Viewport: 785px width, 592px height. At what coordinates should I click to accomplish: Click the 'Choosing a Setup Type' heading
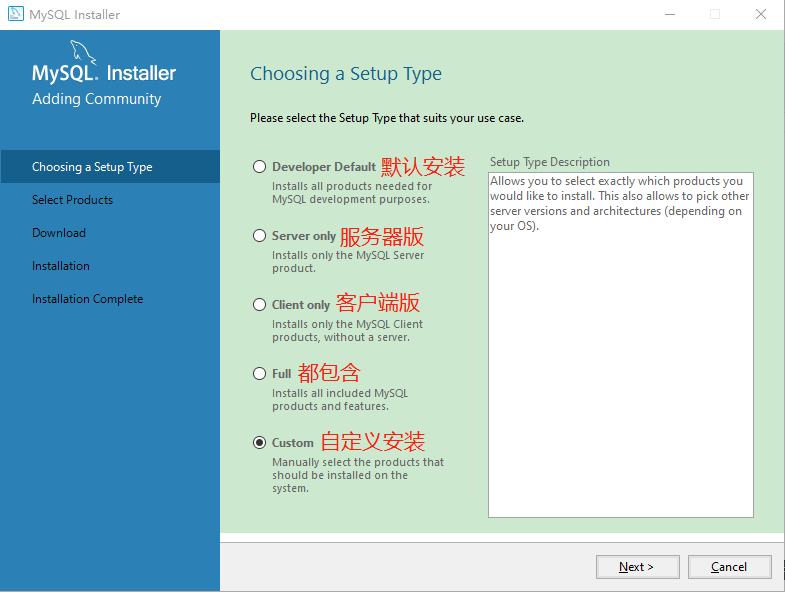[x=346, y=74]
